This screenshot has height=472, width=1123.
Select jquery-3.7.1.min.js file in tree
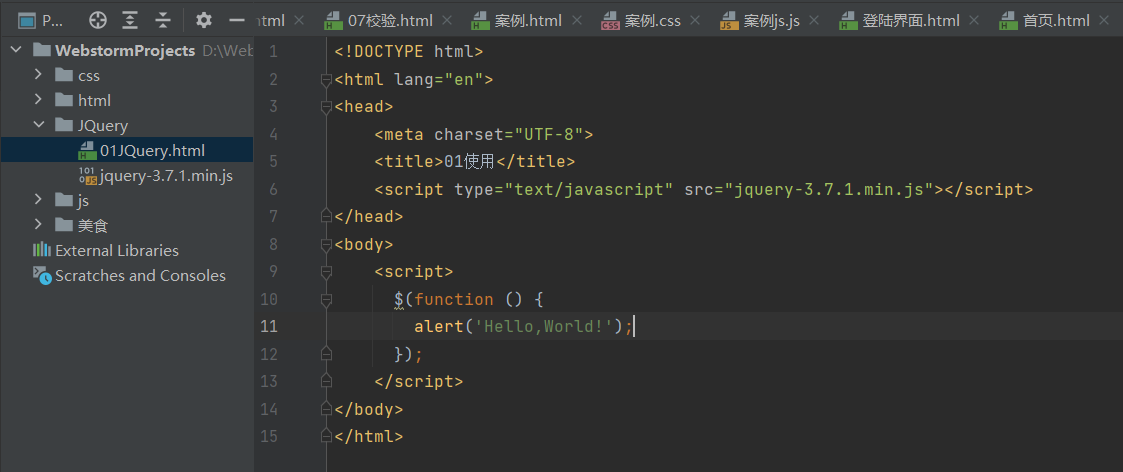point(166,175)
